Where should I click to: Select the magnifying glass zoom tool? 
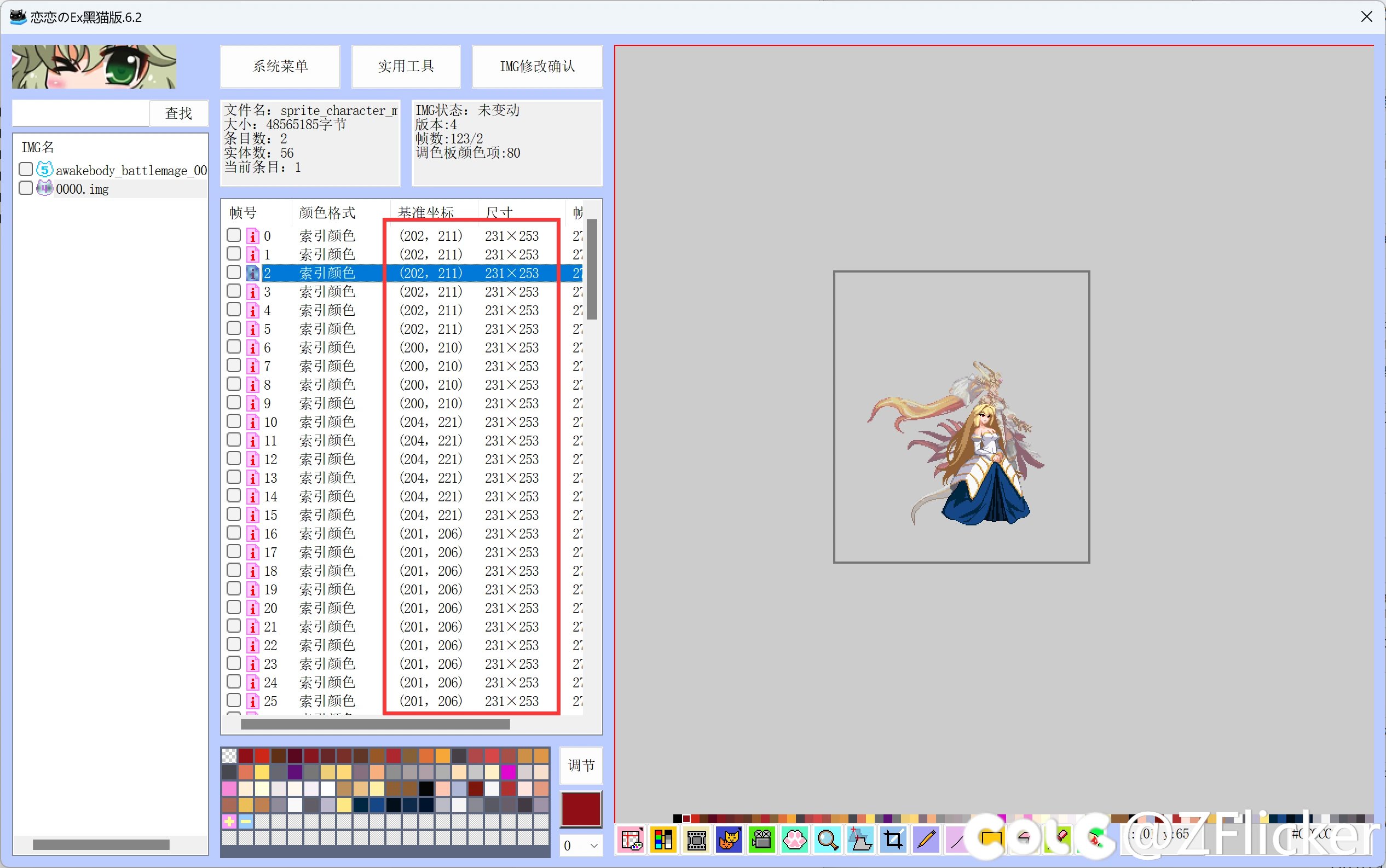pos(827,840)
